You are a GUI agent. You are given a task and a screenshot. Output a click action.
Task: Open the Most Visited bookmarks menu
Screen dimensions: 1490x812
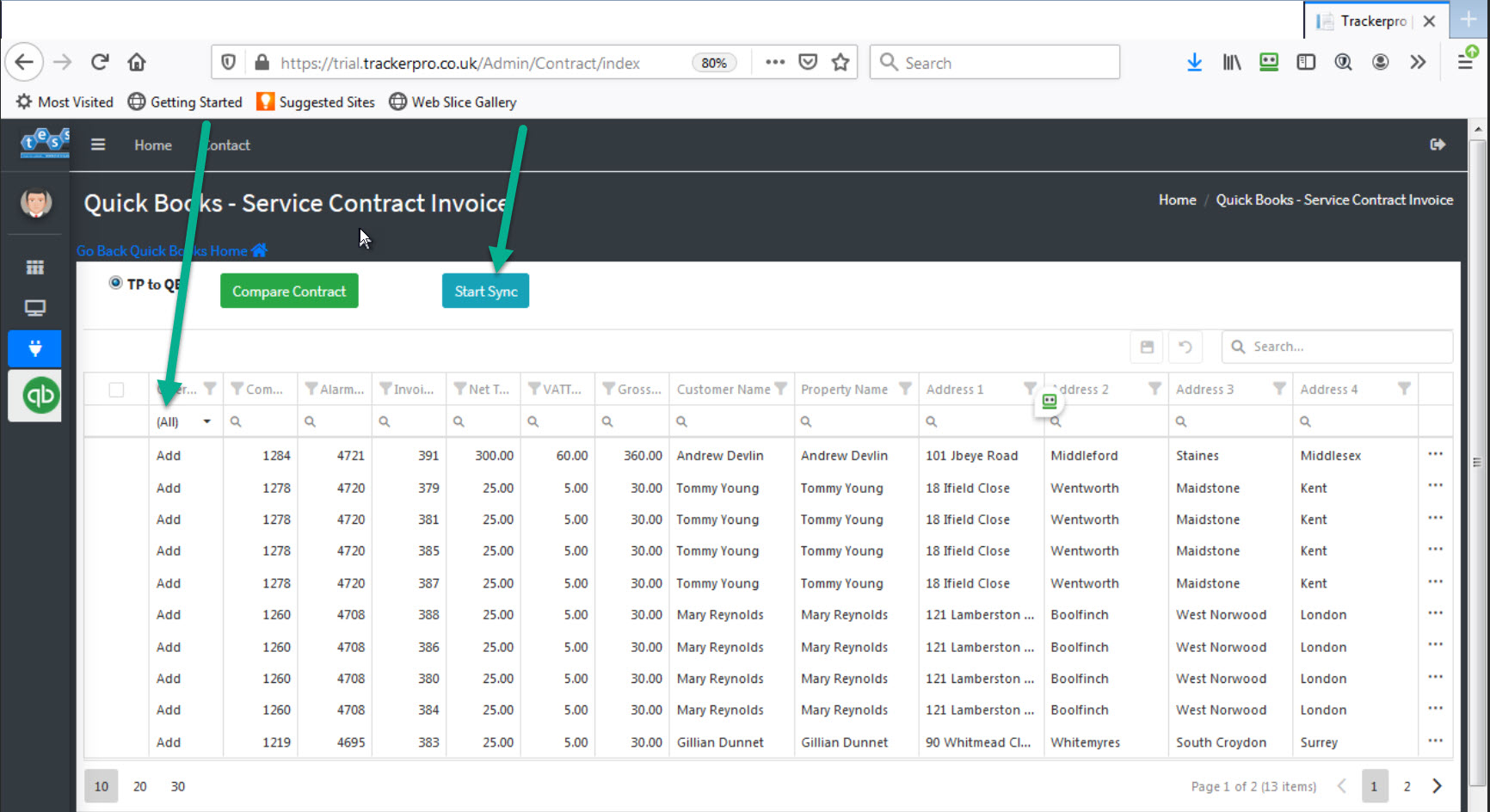(65, 101)
